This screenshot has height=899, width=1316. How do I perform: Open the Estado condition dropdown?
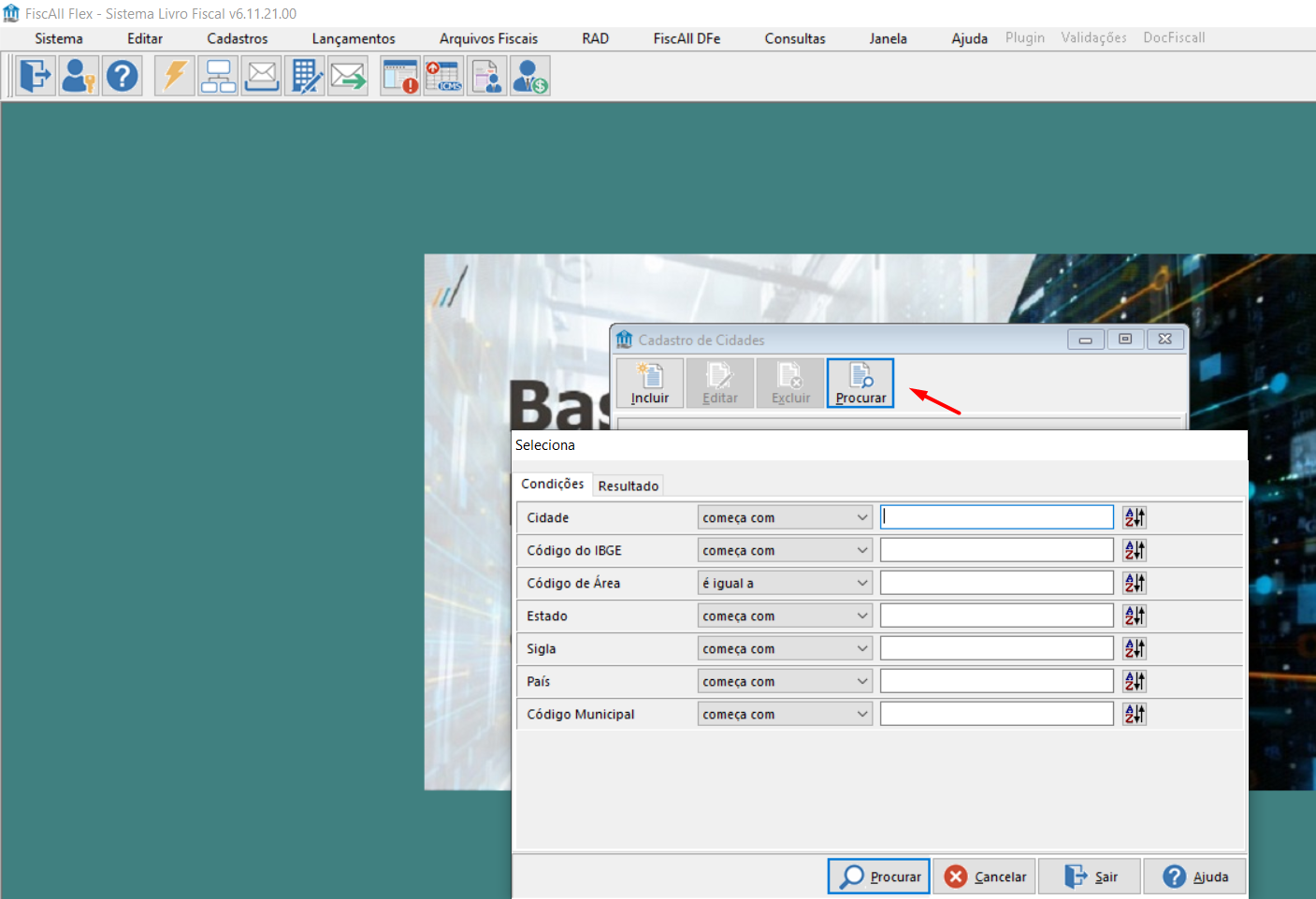click(x=785, y=616)
